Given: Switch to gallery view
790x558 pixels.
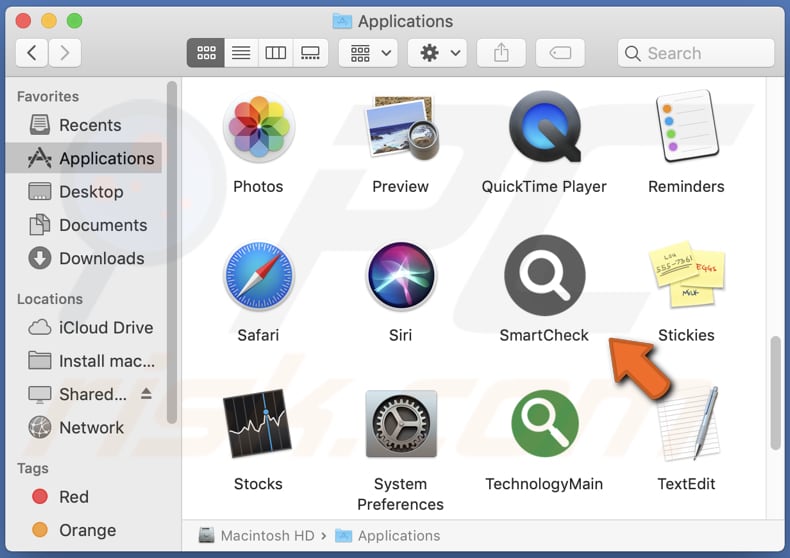Looking at the screenshot, I should (x=310, y=53).
